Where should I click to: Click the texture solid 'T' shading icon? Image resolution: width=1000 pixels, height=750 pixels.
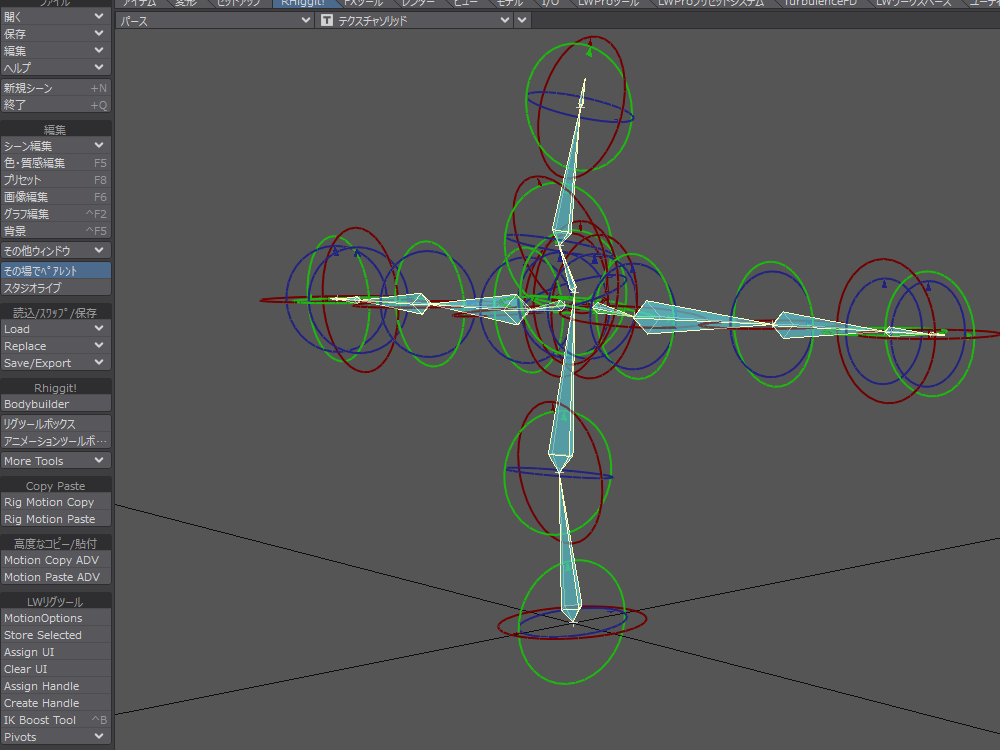click(326, 21)
